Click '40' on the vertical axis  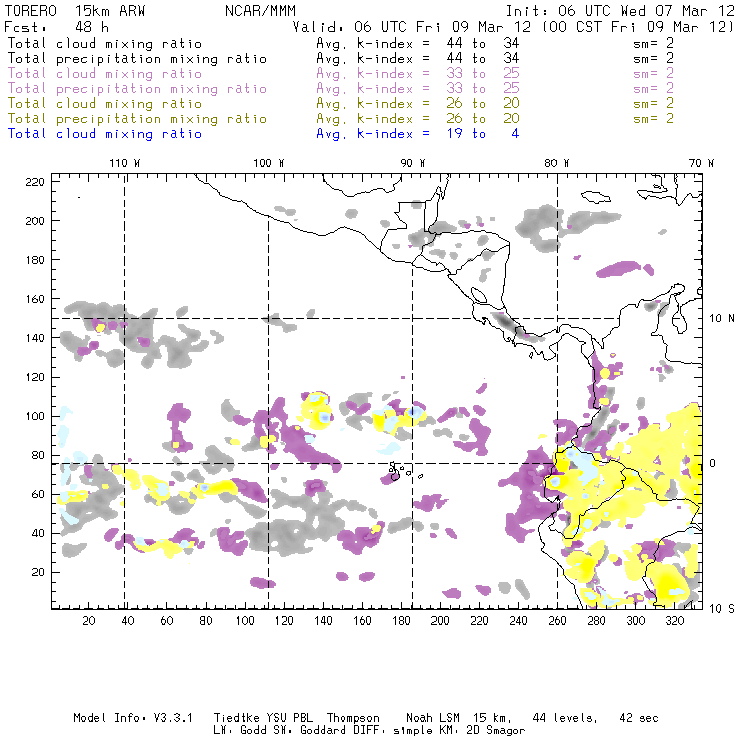[x=38, y=533]
